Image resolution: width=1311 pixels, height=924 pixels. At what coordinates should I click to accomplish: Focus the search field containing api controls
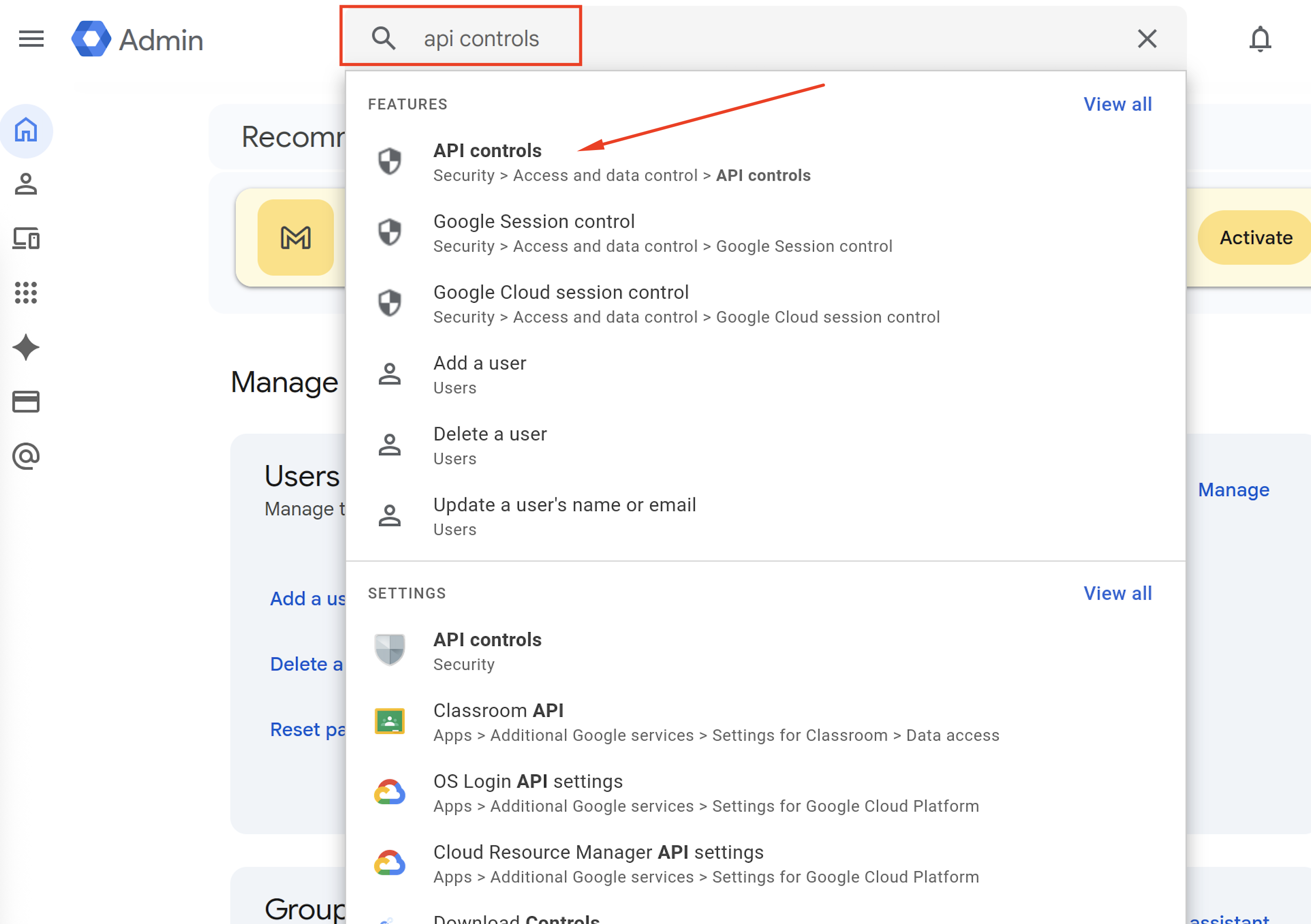click(765, 39)
